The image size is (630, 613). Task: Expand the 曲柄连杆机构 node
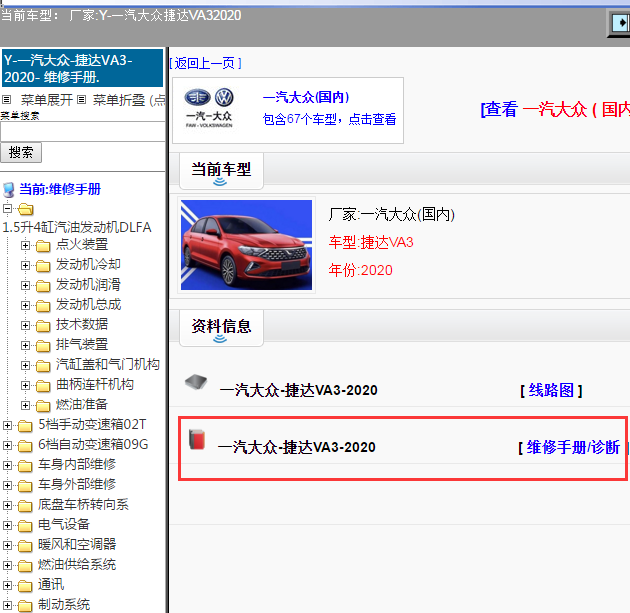[25, 385]
